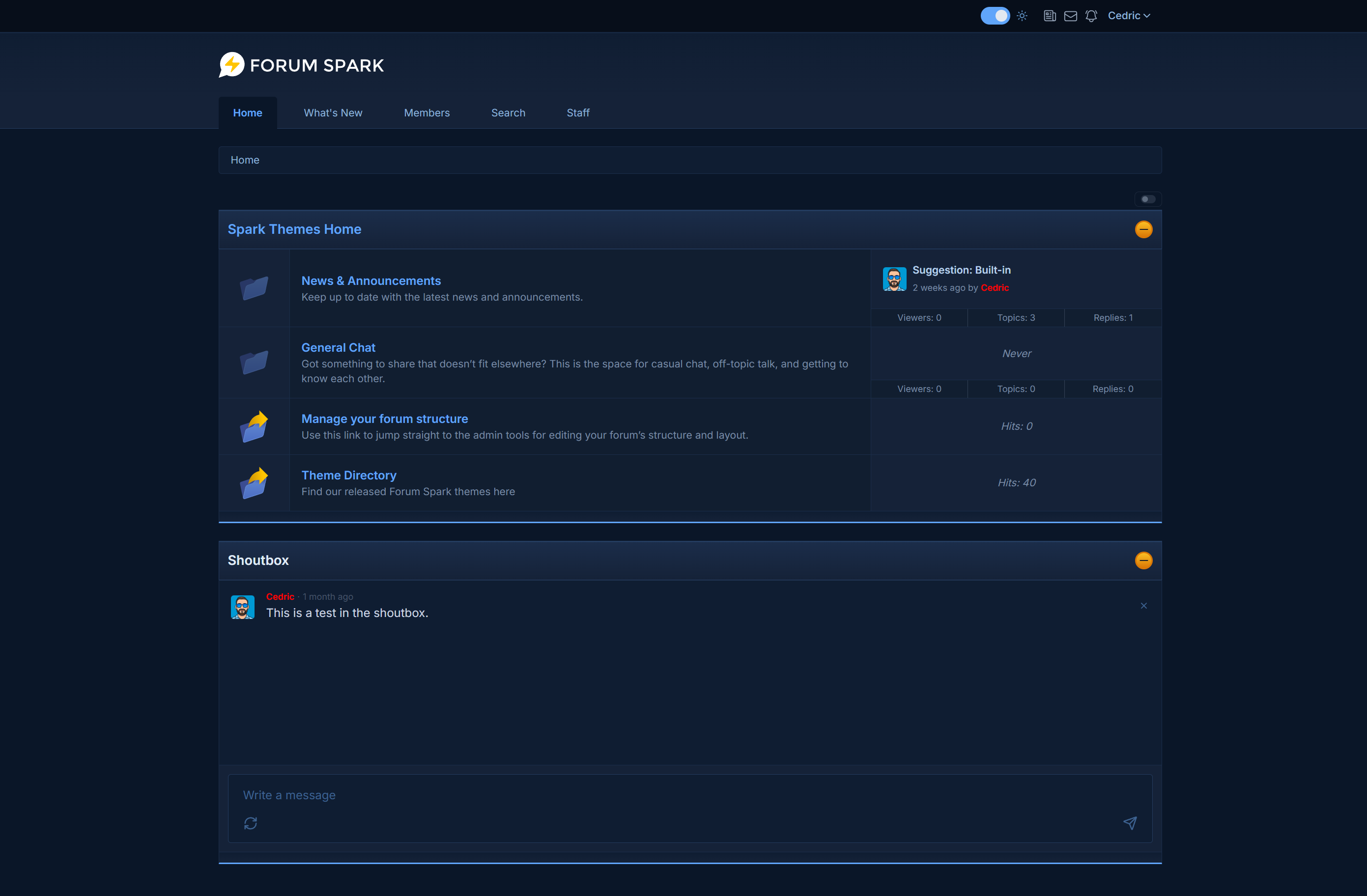The height and width of the screenshot is (896, 1367).
Task: Collapse the Shoutbox panel
Action: coord(1143,560)
